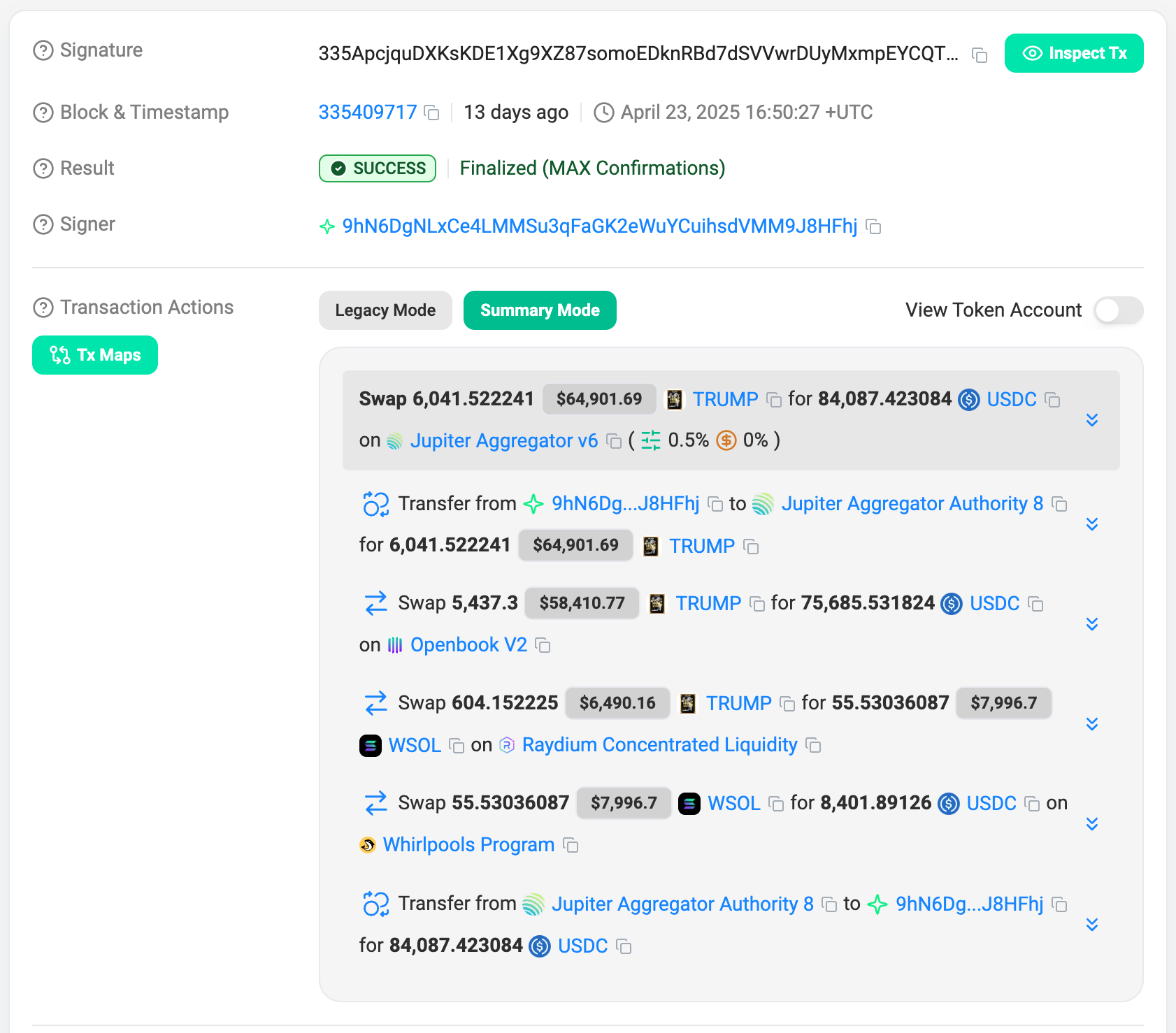Click the Result help question icon
This screenshot has width=1176, height=1033.
point(43,168)
